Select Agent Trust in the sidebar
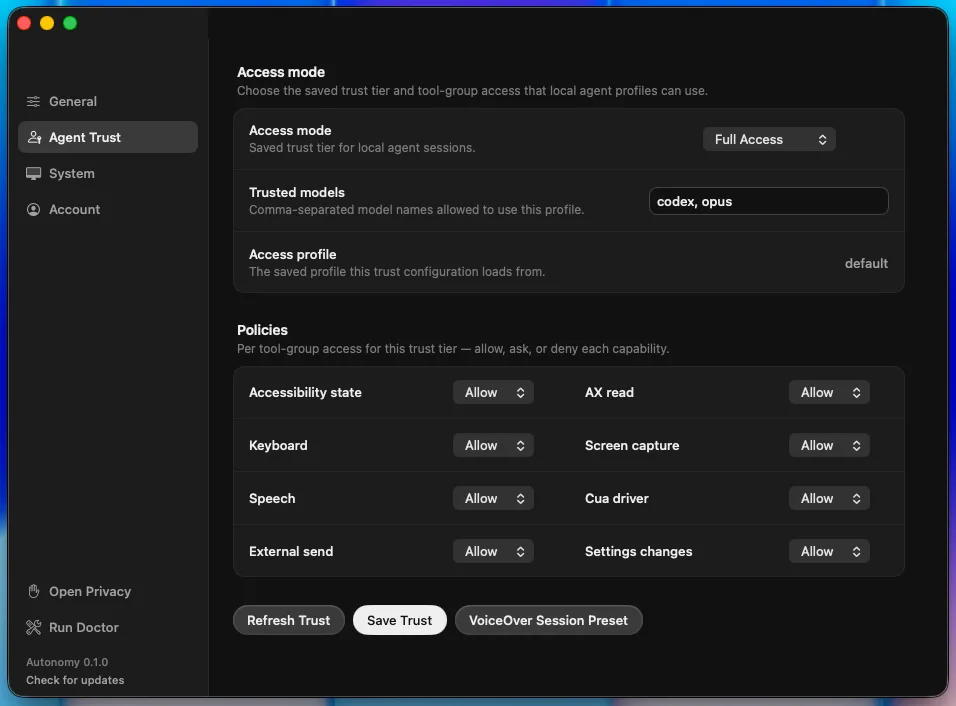The width and height of the screenshot is (956, 706). point(108,137)
